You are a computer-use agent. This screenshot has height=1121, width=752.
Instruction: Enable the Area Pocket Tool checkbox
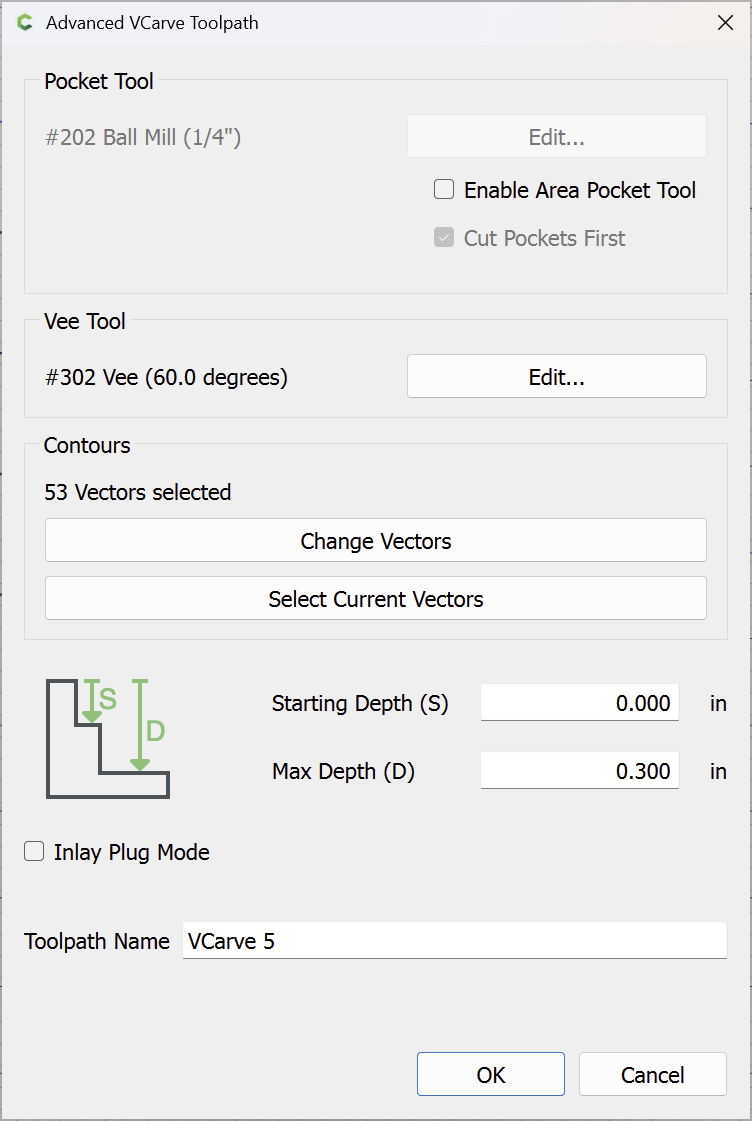[444, 189]
